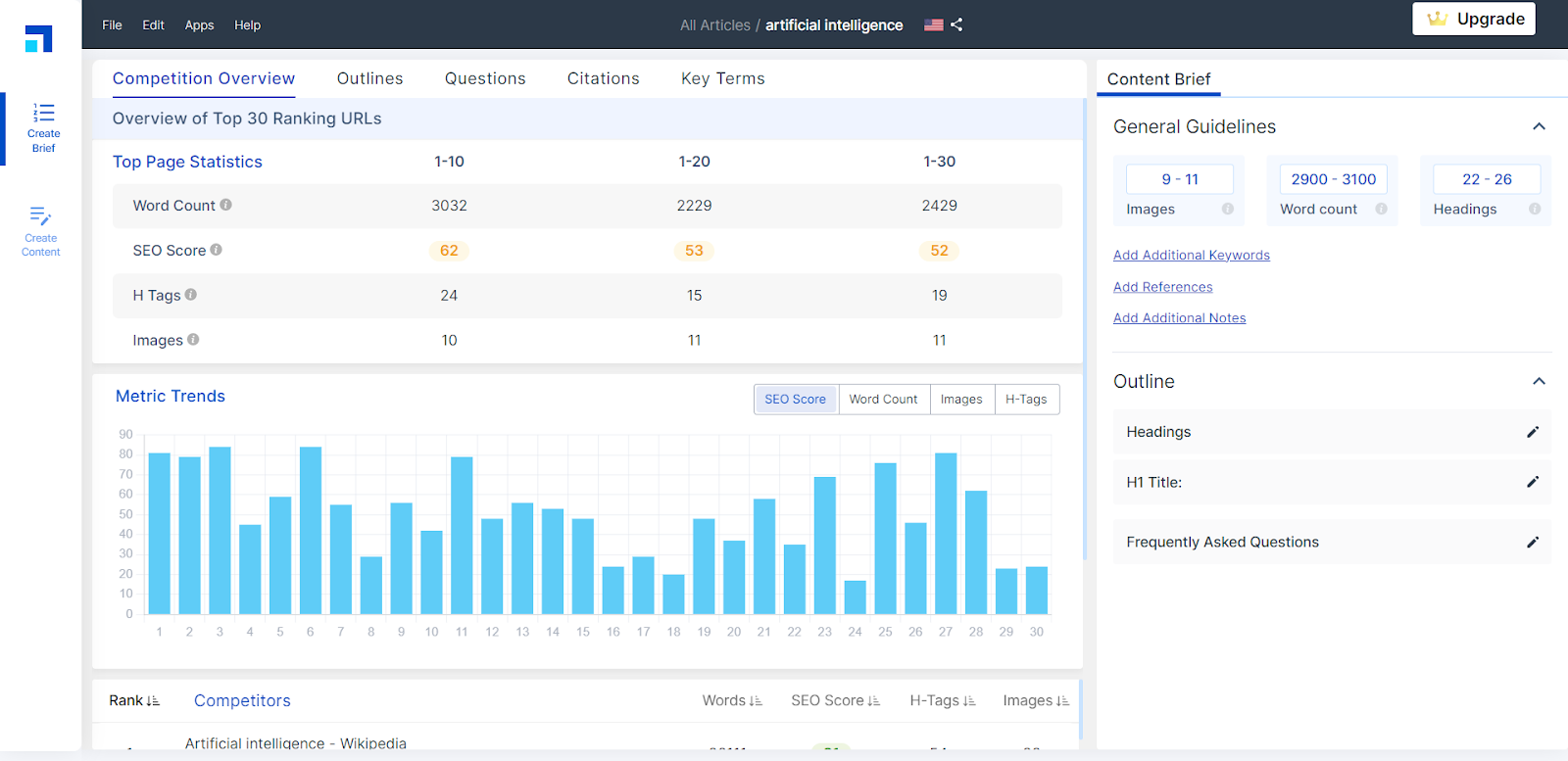
Task: Click the Add Additional Keywords link
Action: pyautogui.click(x=1191, y=256)
